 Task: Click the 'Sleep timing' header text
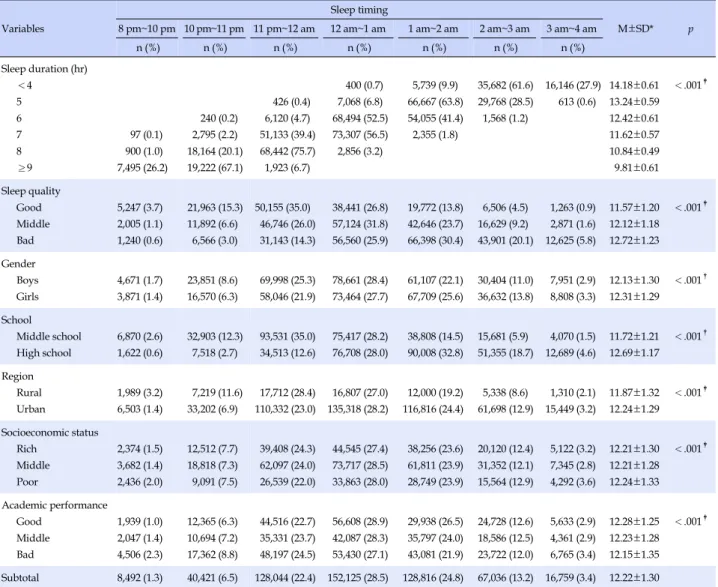click(359, 10)
